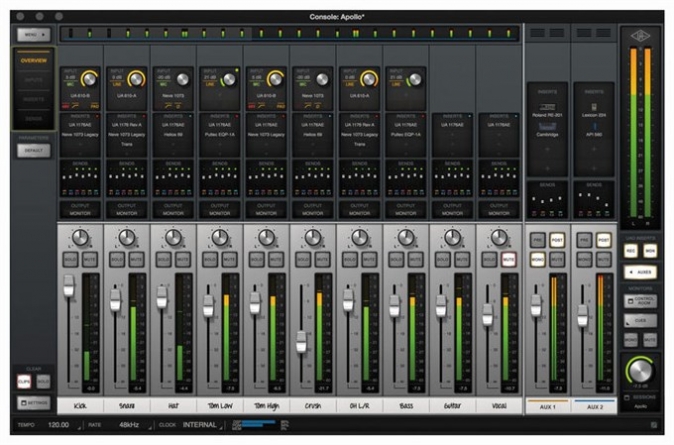Click the Guitar channel pan knob
The width and height of the screenshot is (674, 445).
[x=452, y=237]
